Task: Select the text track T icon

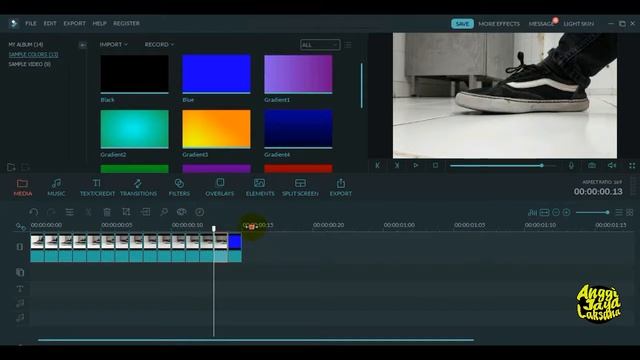Action: click(20, 289)
